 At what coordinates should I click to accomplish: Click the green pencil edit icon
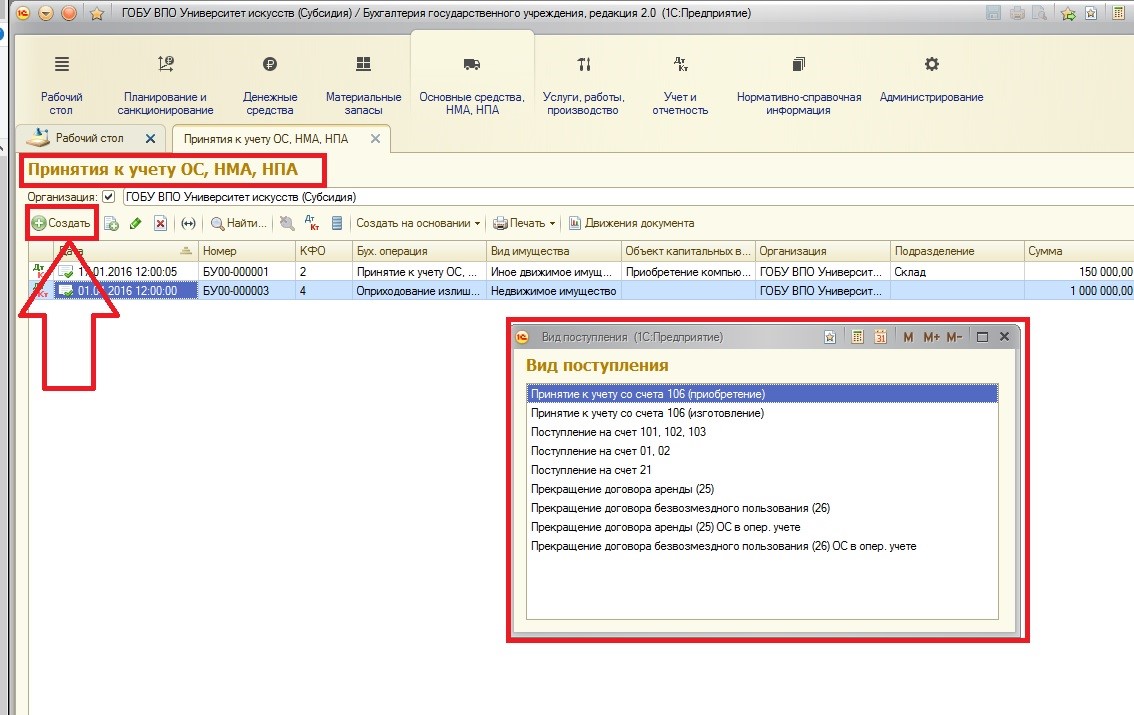pyautogui.click(x=136, y=224)
